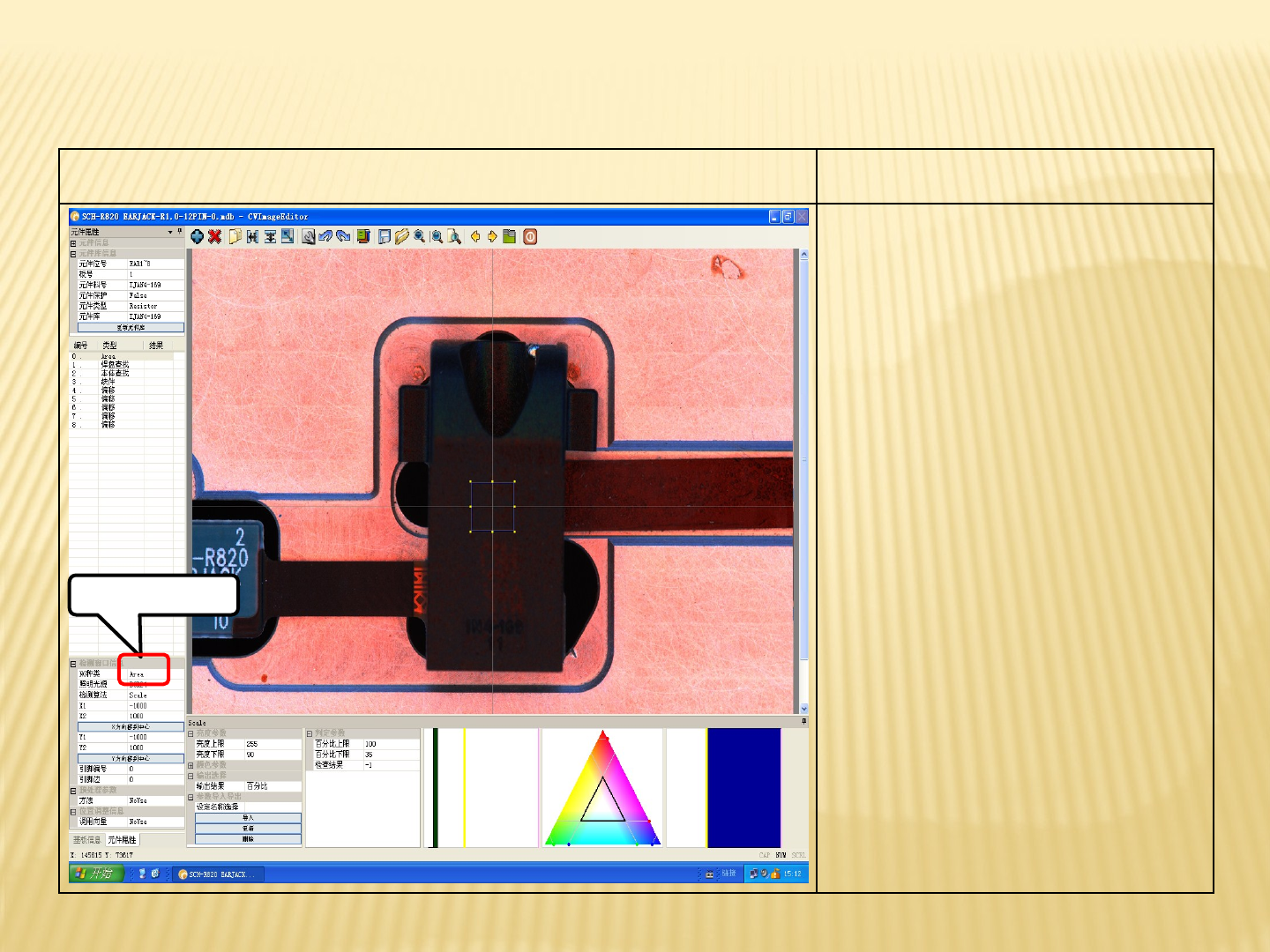This screenshot has width=1270, height=952.
Task: Collapse the 预处理参数 section
Action: (73, 791)
